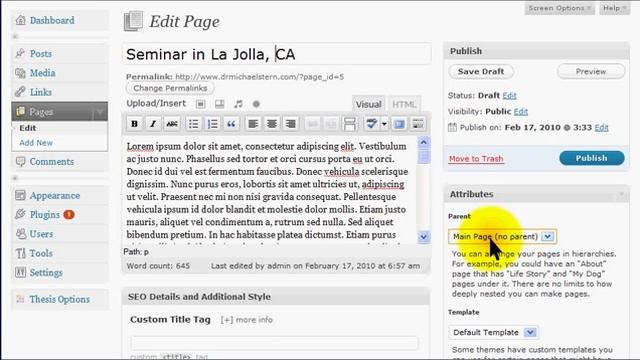Image resolution: width=640 pixels, height=360 pixels.
Task: Collapse the Attributes panel toggle
Action: [x=621, y=194]
